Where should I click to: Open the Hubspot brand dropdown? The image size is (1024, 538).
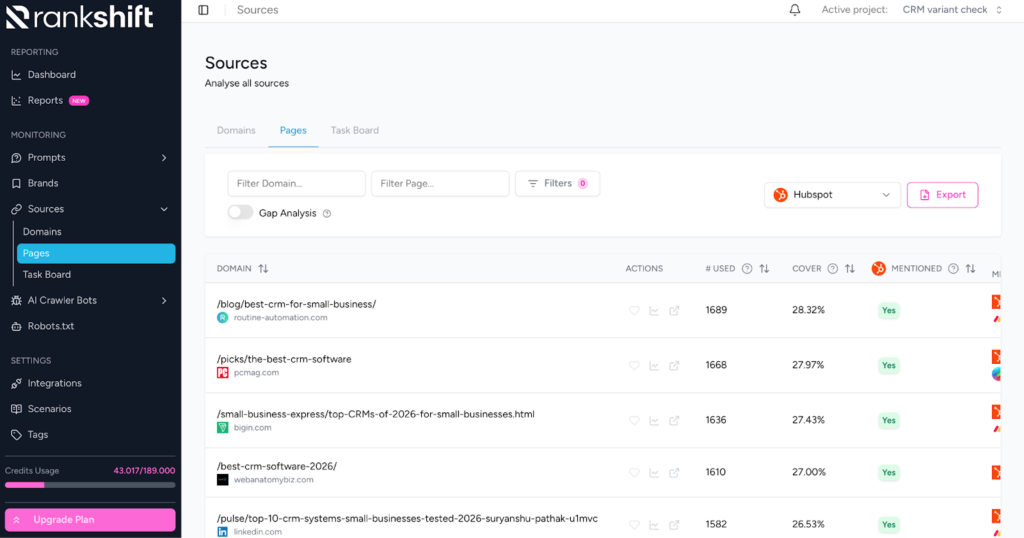pos(832,195)
